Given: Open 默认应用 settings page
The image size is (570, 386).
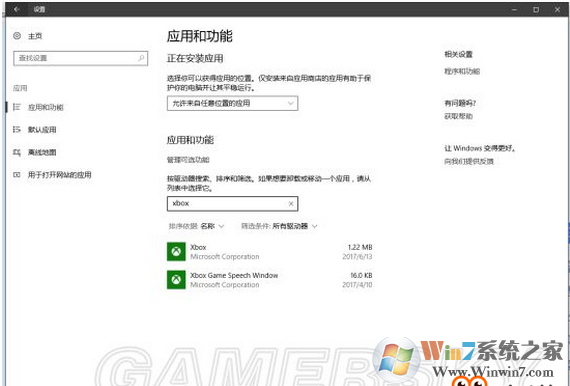Looking at the screenshot, I should coord(42,130).
